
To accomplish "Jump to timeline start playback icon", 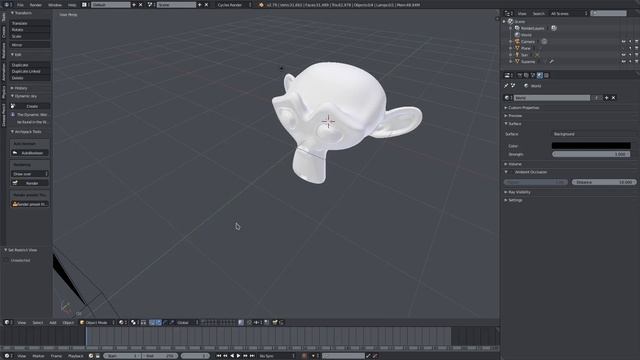I will [x=219, y=356].
